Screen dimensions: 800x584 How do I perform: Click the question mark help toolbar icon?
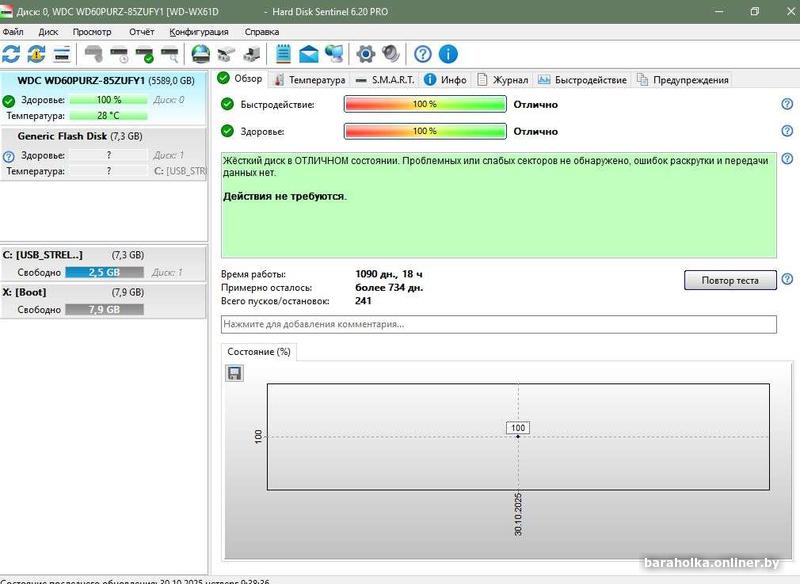(423, 54)
